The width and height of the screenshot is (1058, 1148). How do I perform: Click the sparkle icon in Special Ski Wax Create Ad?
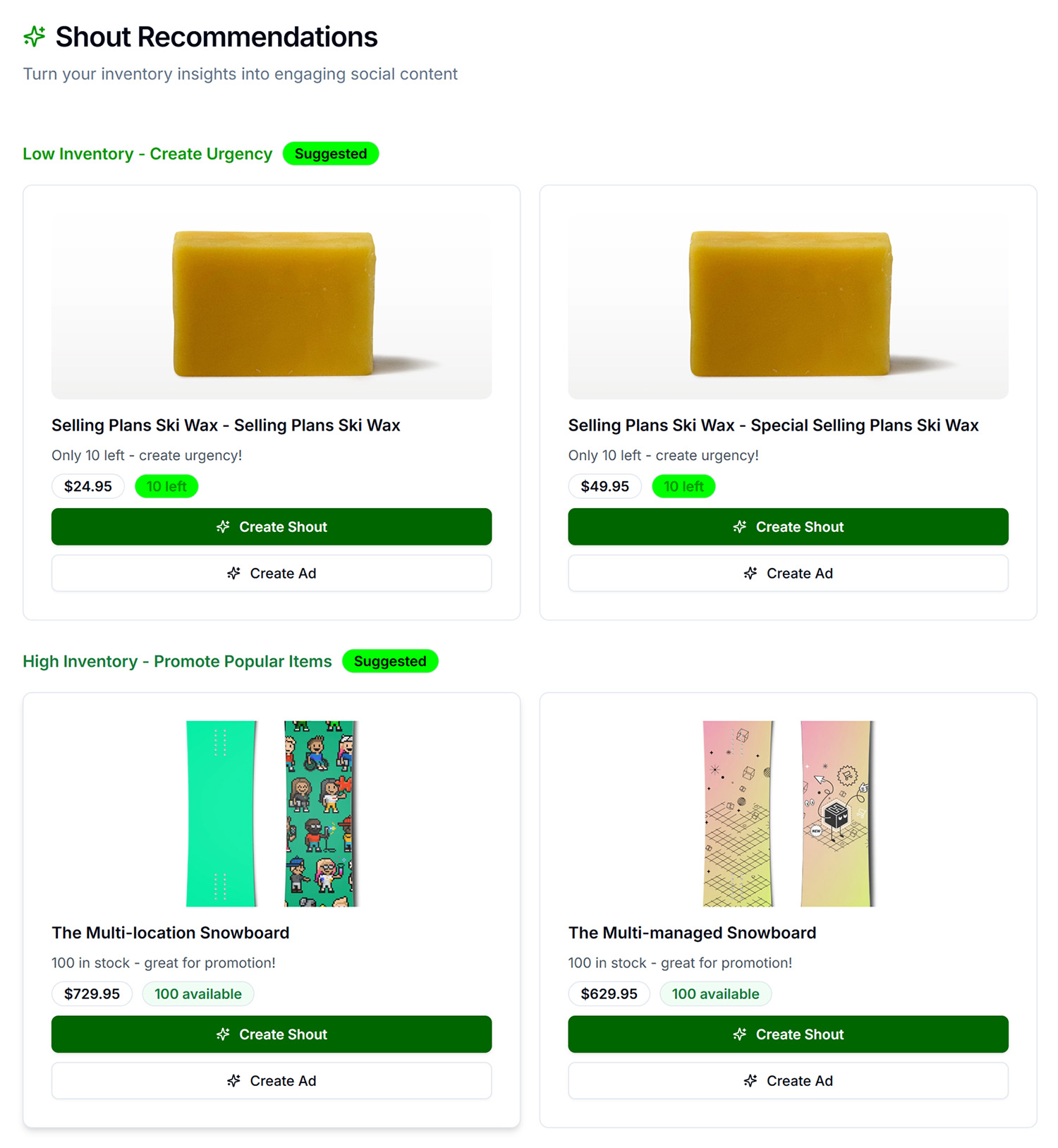tap(750, 573)
